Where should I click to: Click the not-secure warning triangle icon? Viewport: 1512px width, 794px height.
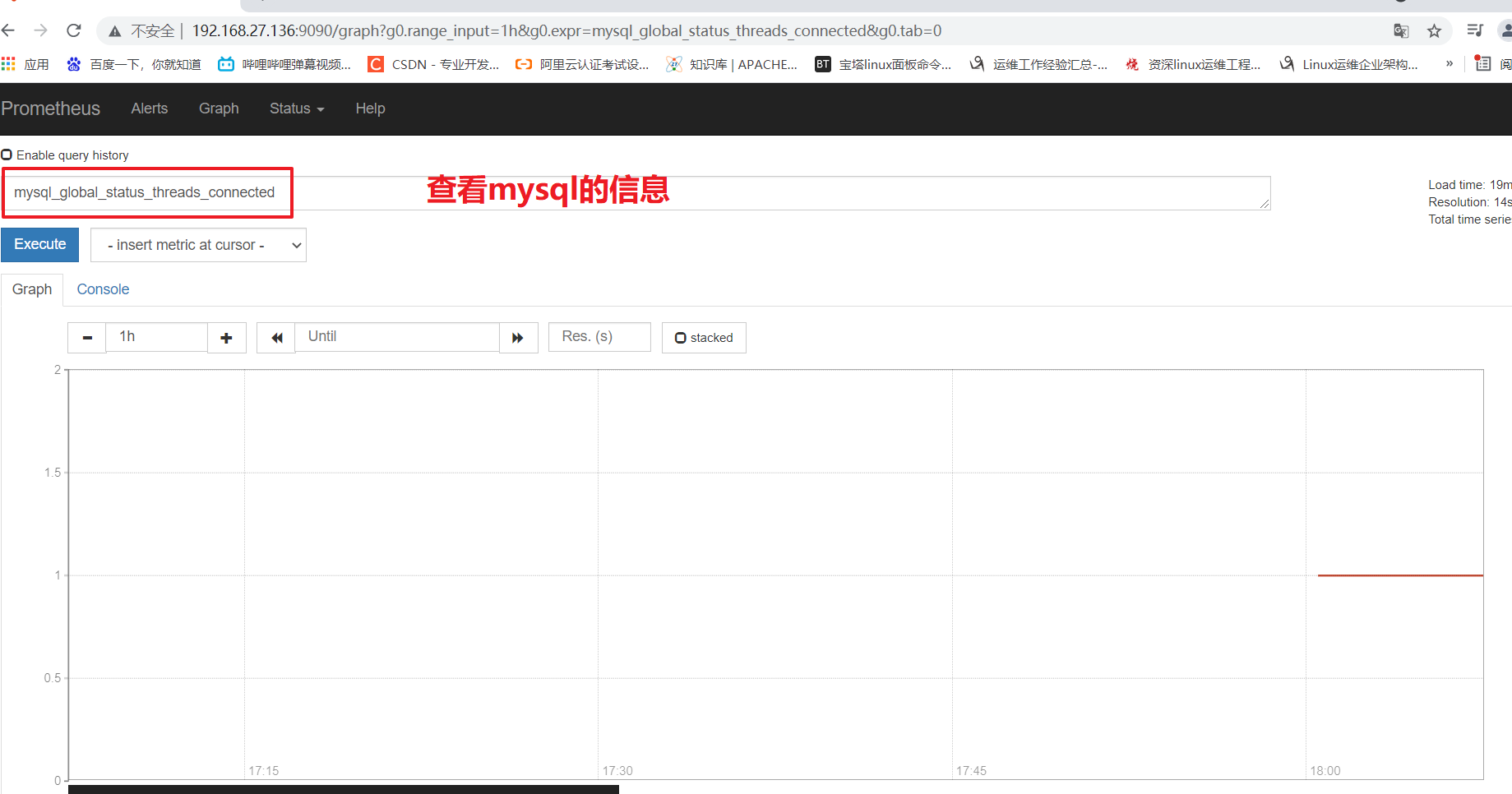click(x=115, y=31)
